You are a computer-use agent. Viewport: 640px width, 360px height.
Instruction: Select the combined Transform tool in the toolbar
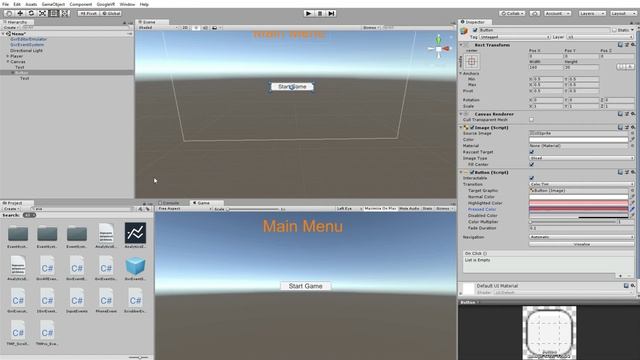click(65, 13)
